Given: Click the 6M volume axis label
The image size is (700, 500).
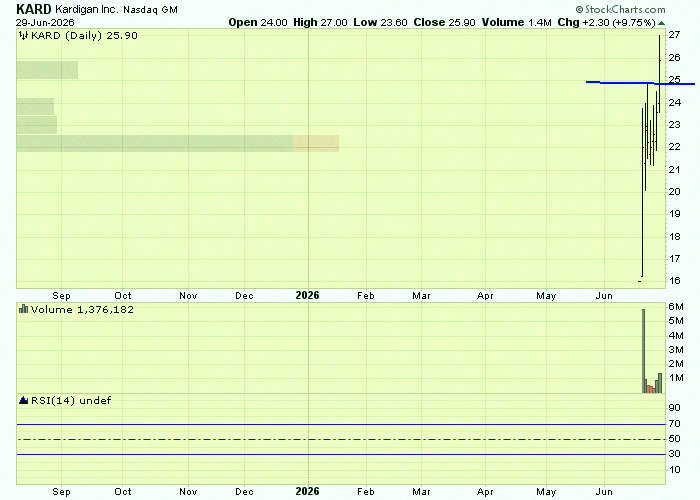Looking at the screenshot, I should pos(676,307).
